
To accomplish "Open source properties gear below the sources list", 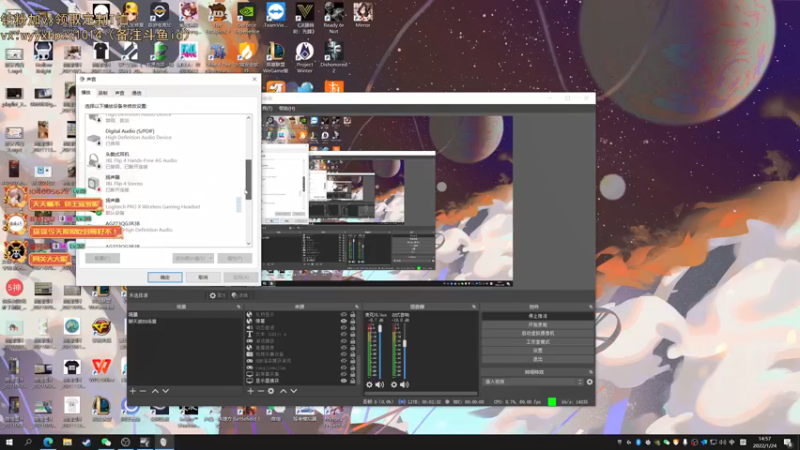I will point(271,391).
